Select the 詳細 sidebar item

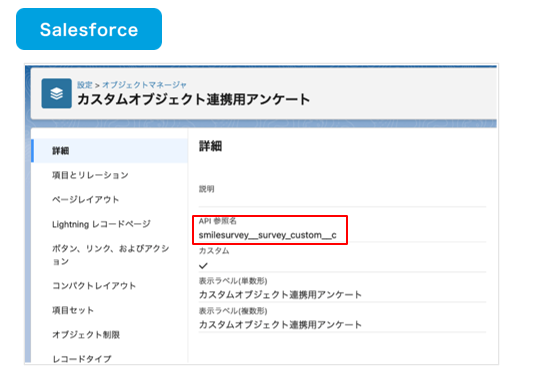[110, 151]
